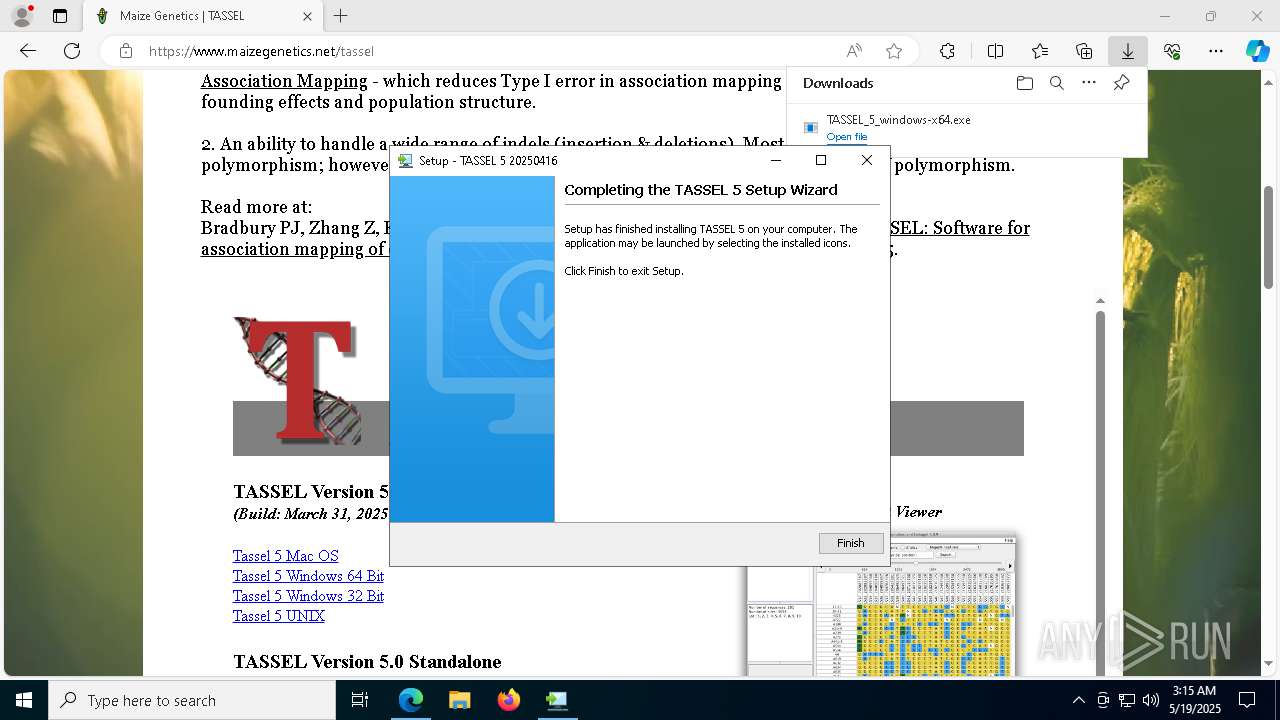Refresh the Maize Genetics page
The image size is (1280, 720).
click(x=72, y=51)
